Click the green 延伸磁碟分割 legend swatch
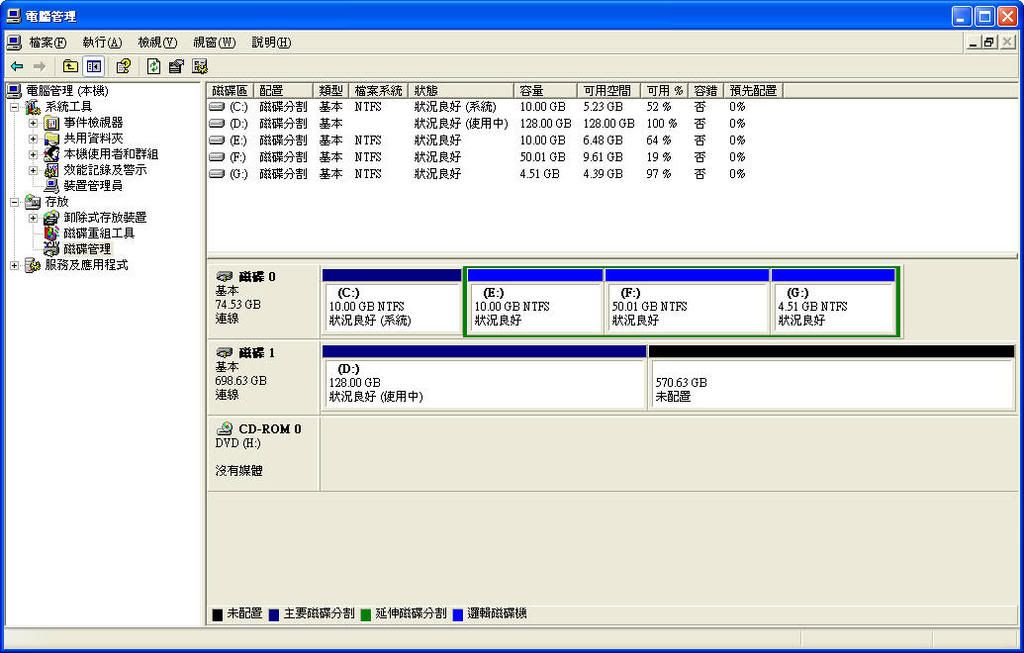The width and height of the screenshot is (1024, 653). [x=366, y=613]
